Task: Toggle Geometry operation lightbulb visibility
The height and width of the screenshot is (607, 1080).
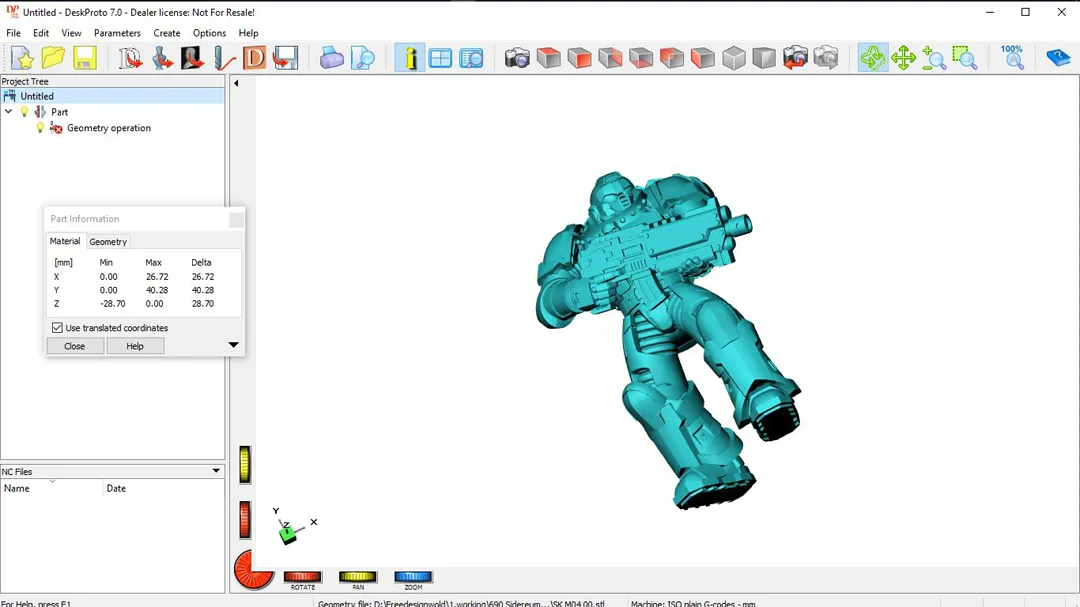Action: point(40,128)
